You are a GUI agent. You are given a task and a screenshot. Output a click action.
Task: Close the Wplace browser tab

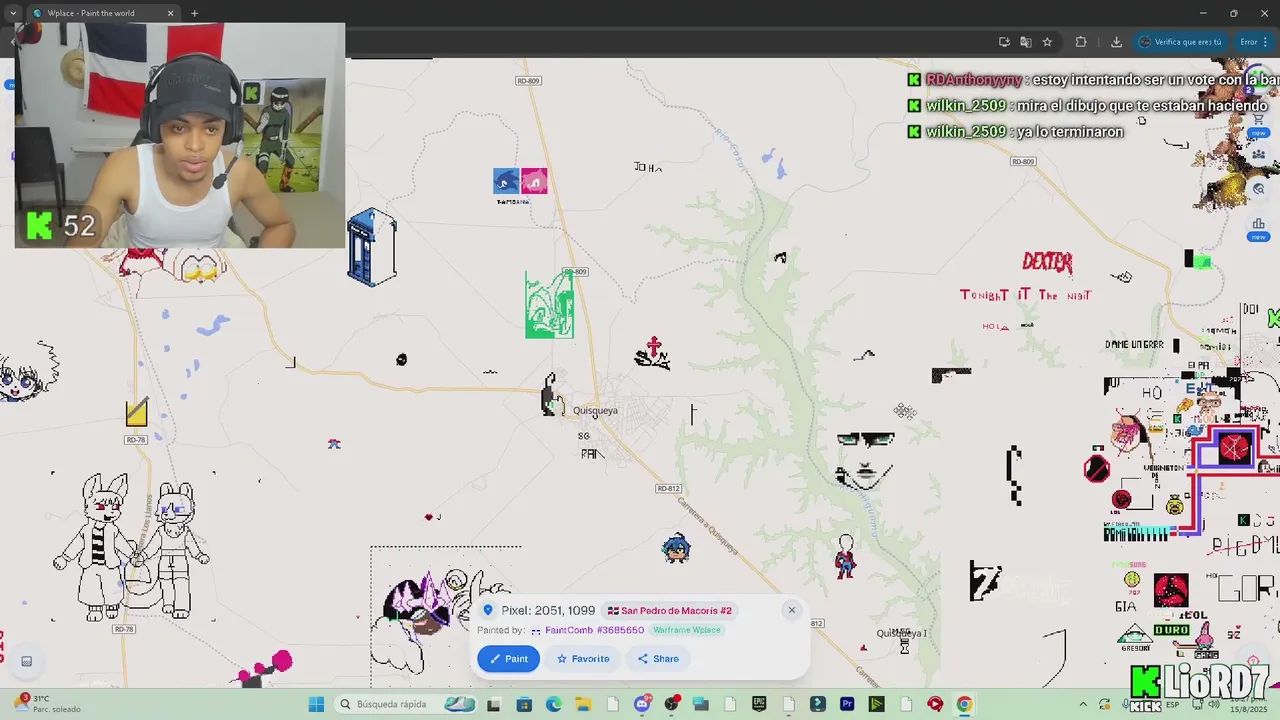tap(170, 13)
